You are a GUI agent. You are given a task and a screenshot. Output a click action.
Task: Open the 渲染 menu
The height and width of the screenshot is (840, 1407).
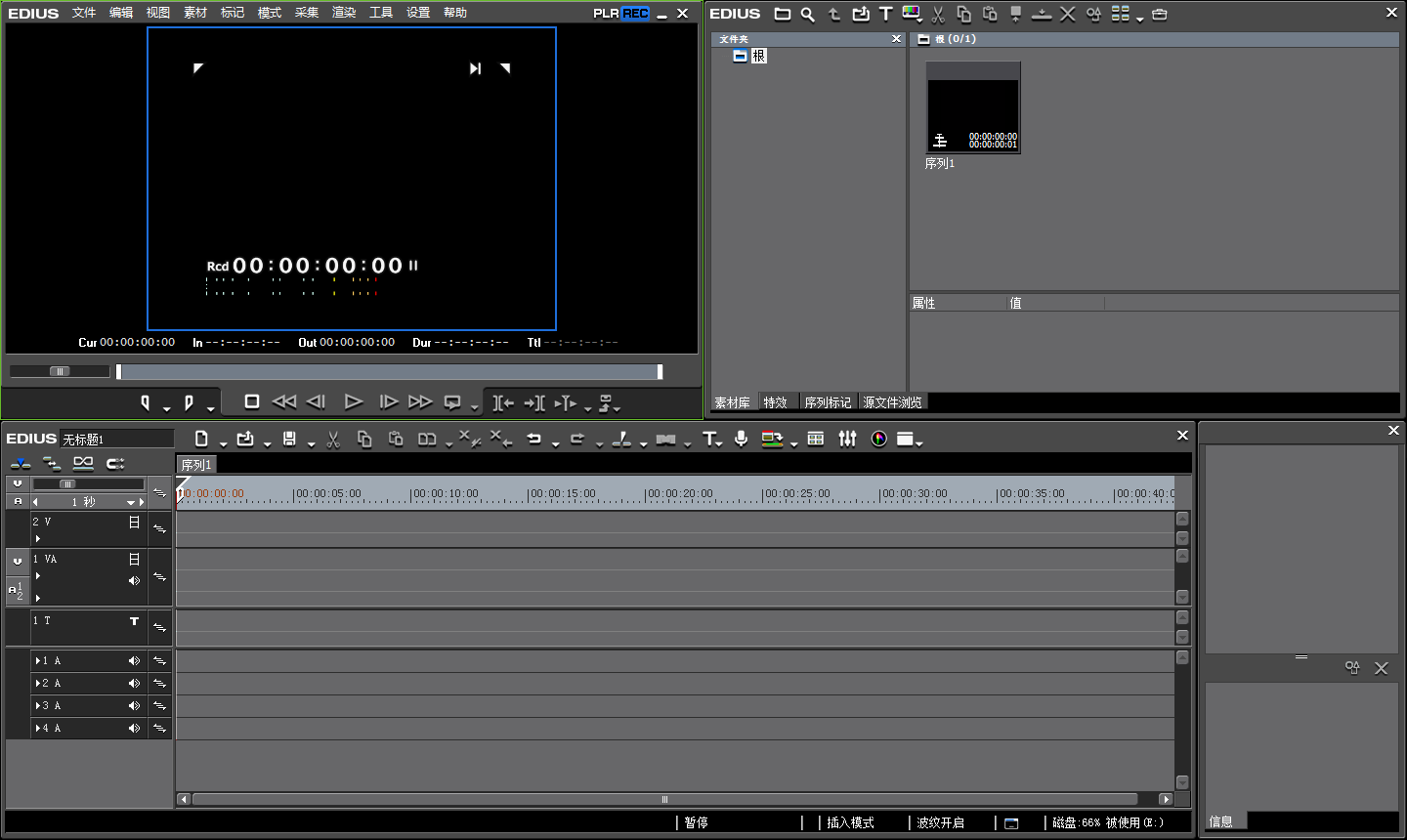pyautogui.click(x=344, y=13)
